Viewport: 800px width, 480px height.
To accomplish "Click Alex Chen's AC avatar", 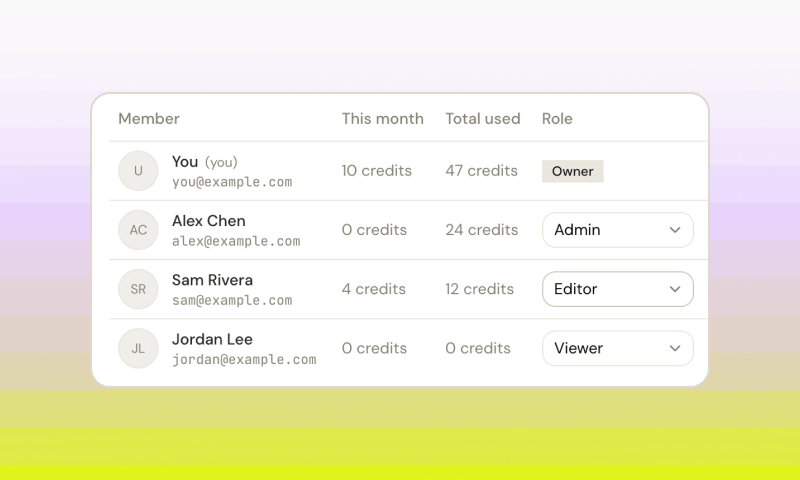I will pyautogui.click(x=138, y=230).
